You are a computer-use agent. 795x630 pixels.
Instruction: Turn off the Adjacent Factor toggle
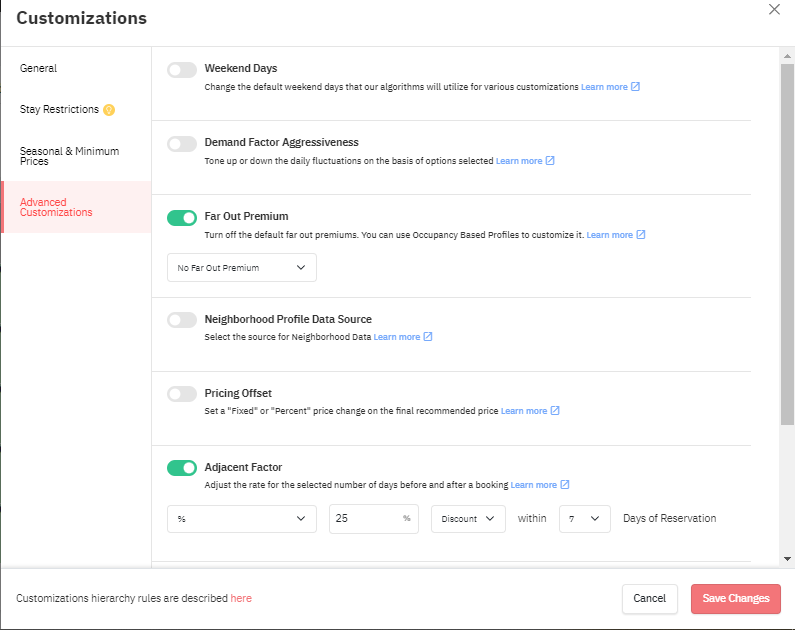pos(182,468)
